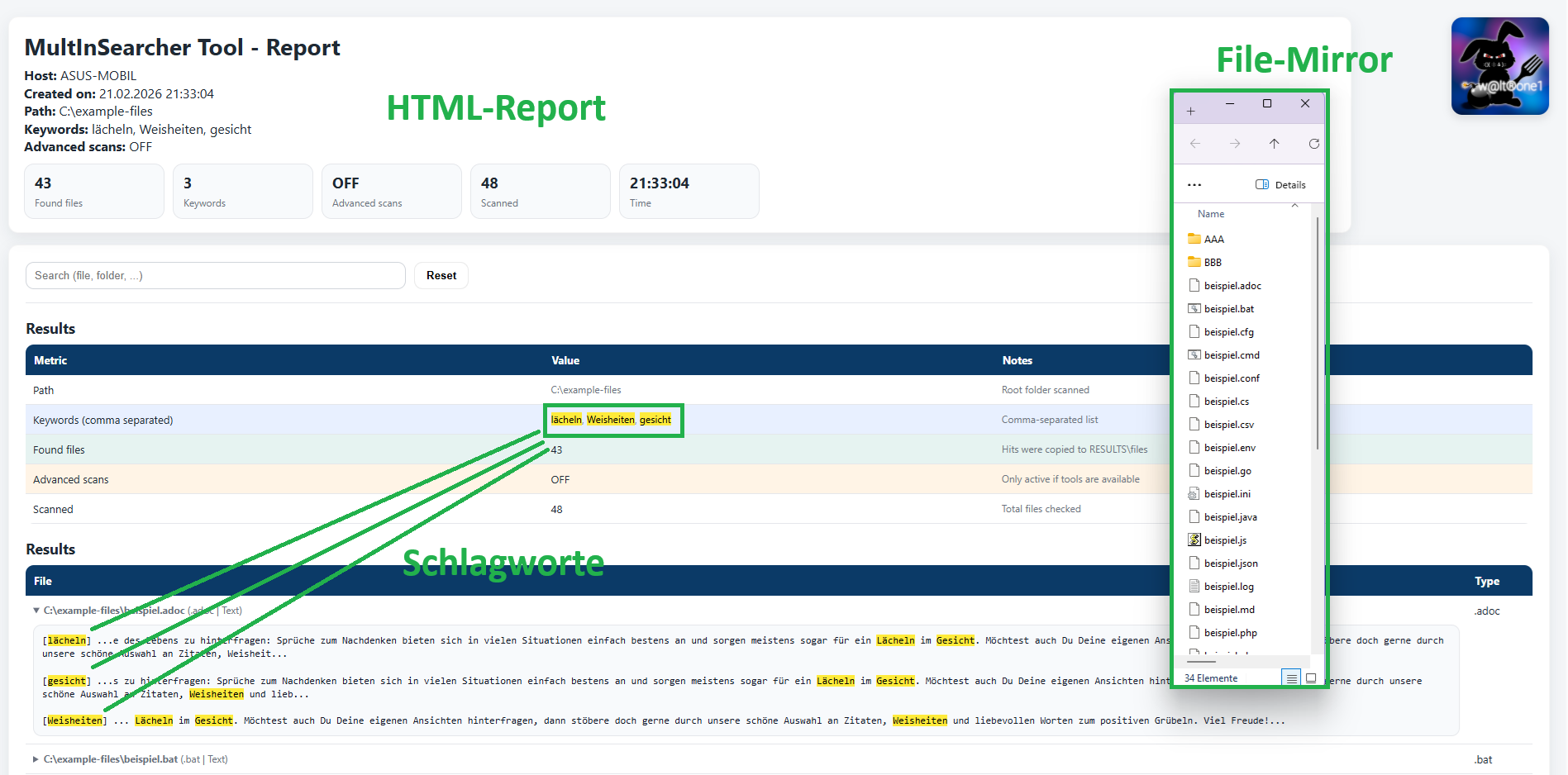The image size is (1568, 775).
Task: Switch to large thumbnails view in status bar
Action: (1311, 678)
